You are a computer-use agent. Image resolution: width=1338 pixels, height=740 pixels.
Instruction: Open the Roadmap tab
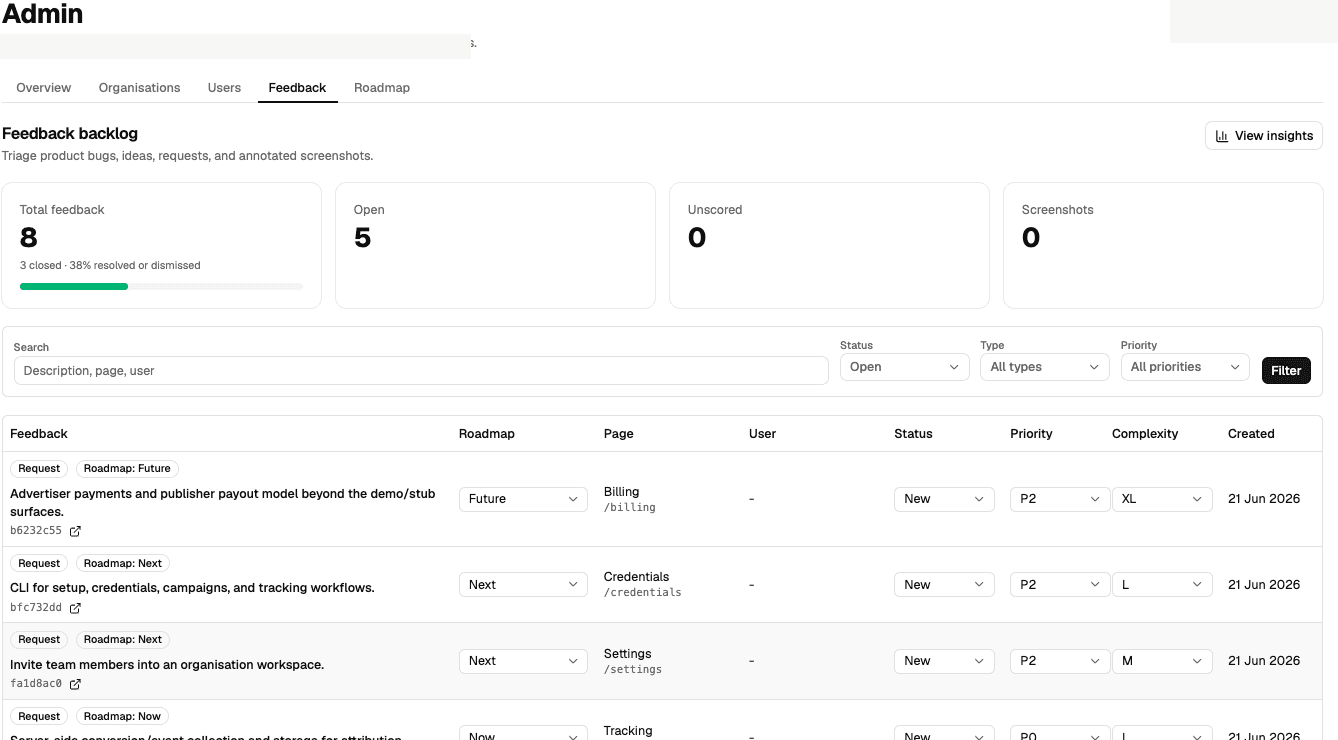coord(382,88)
